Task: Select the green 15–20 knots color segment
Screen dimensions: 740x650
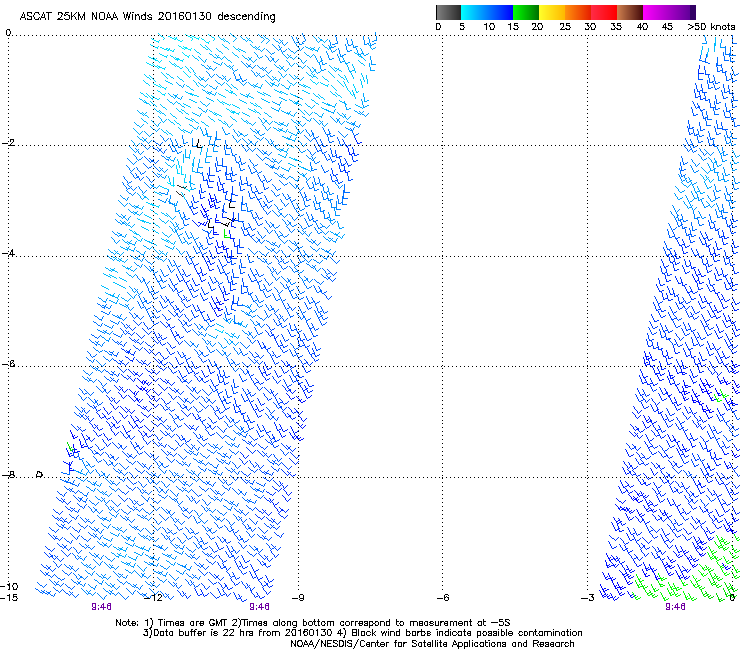Action: click(526, 12)
